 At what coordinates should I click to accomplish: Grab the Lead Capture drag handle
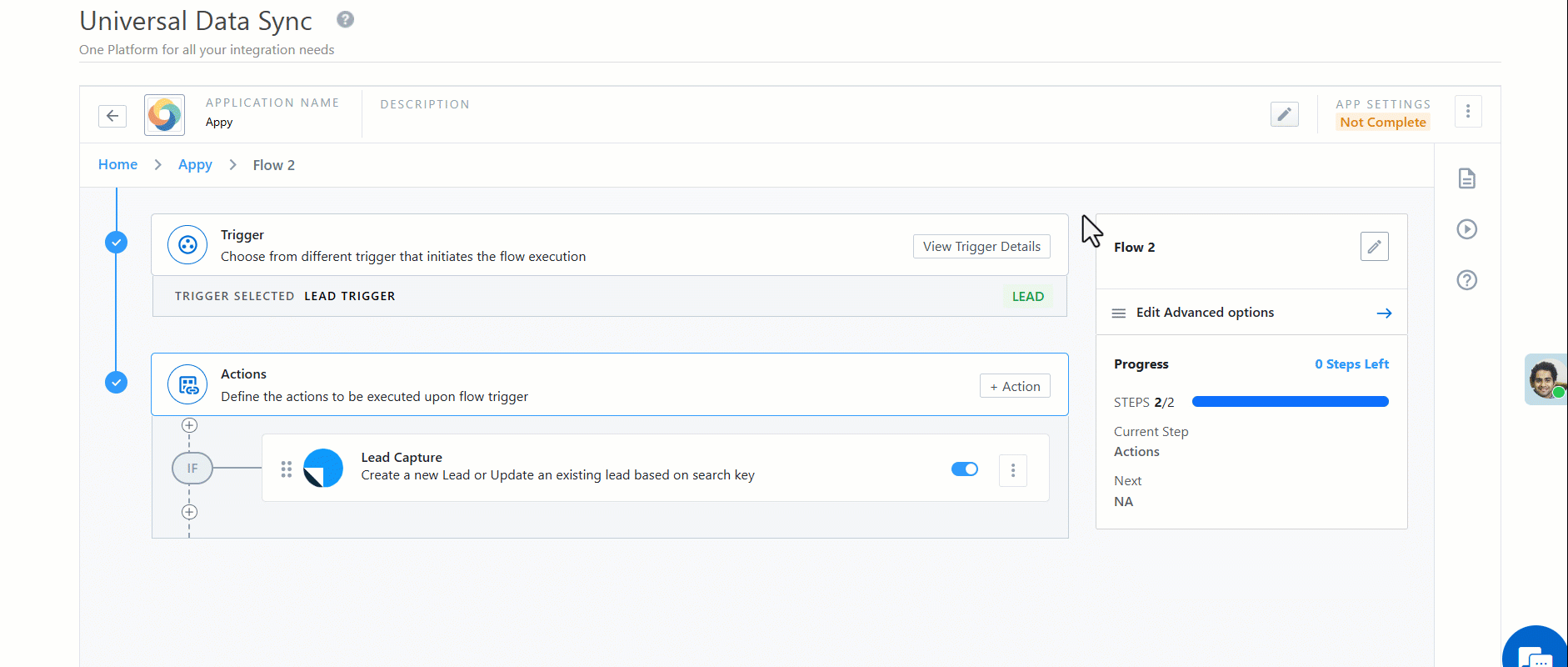[287, 469]
